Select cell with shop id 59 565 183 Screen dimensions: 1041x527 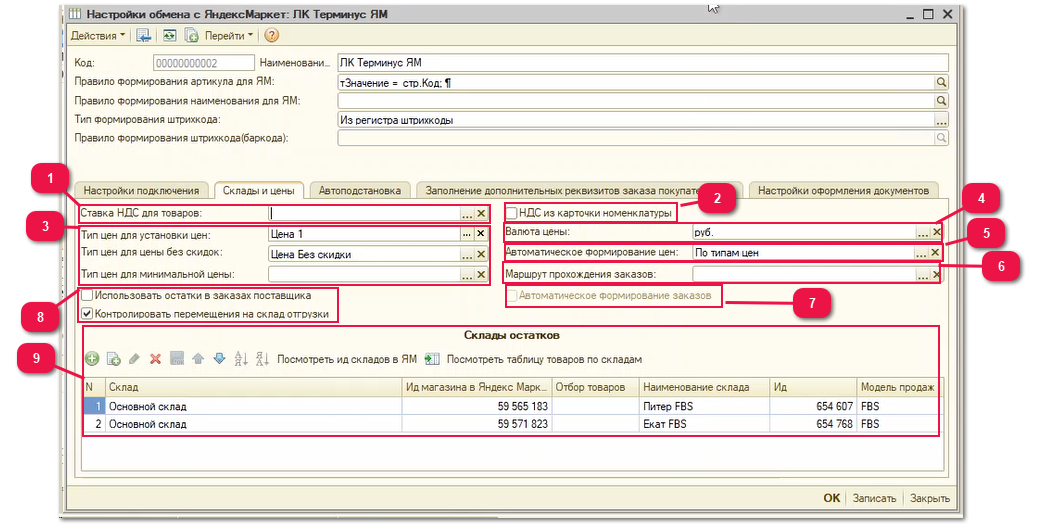point(477,406)
